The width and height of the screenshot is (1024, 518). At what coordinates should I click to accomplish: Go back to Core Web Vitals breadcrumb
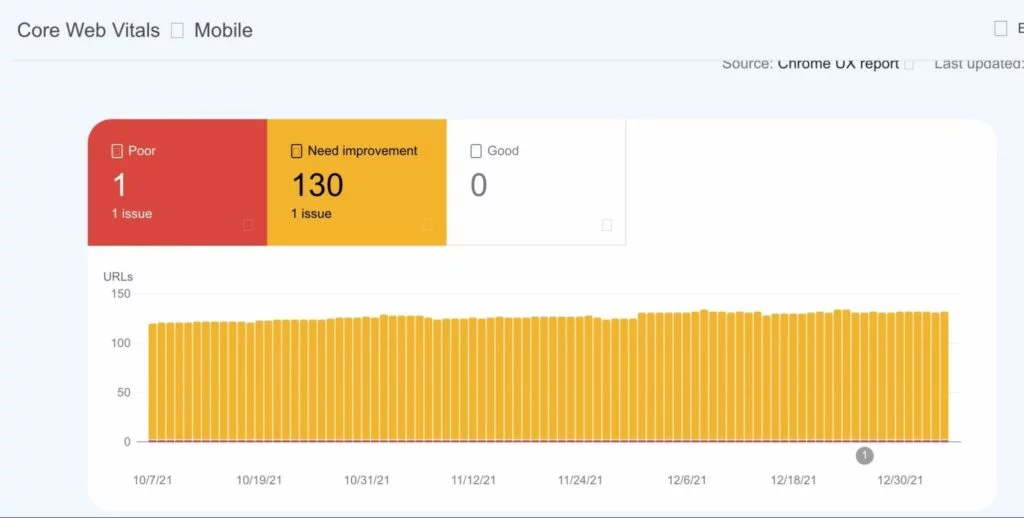pyautogui.click(x=88, y=30)
